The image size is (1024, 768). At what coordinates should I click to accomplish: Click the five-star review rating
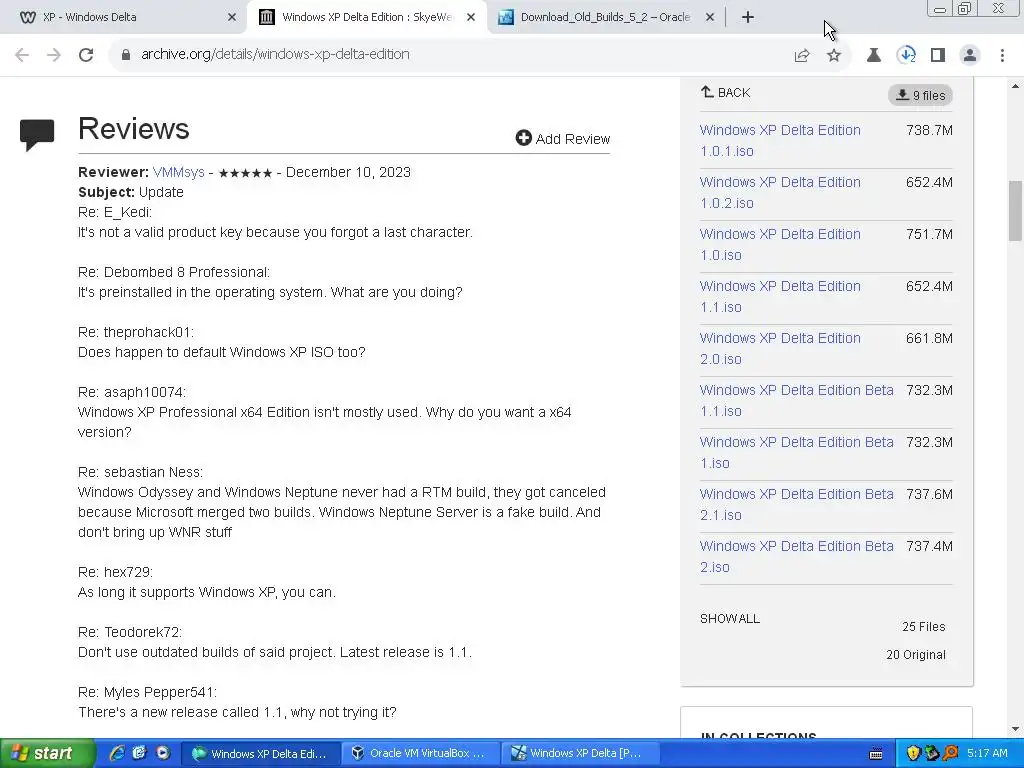click(x=245, y=173)
